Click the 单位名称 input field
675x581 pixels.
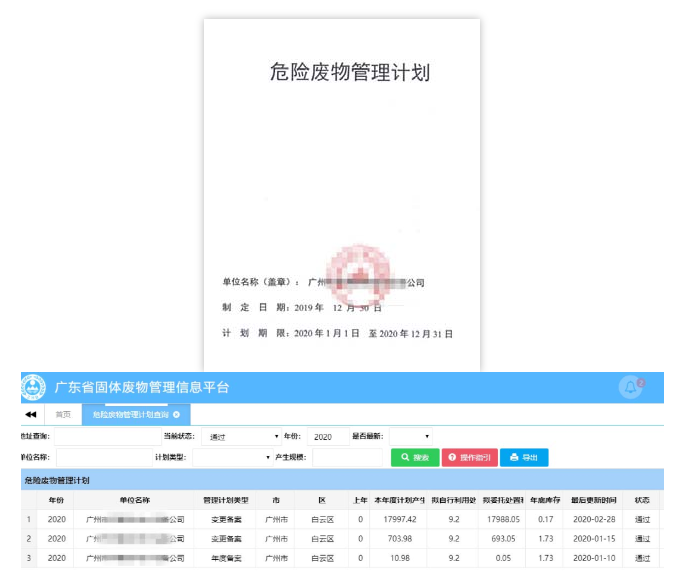pos(104,457)
